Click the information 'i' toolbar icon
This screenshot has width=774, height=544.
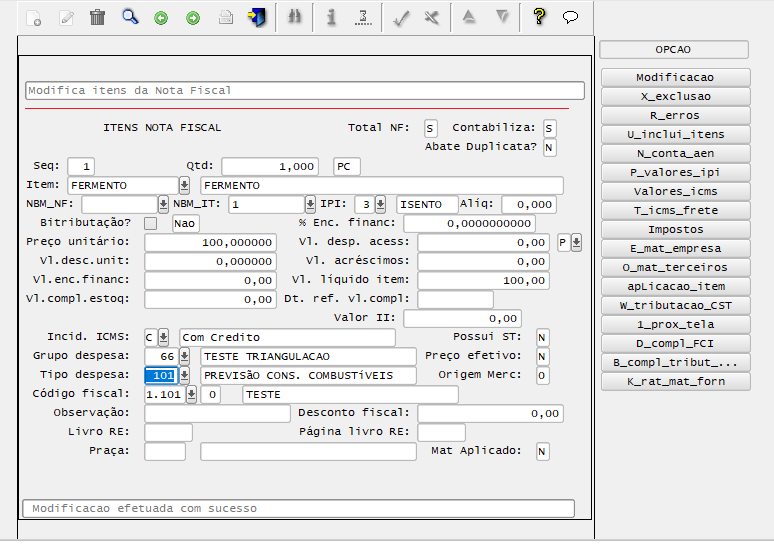pyautogui.click(x=331, y=17)
